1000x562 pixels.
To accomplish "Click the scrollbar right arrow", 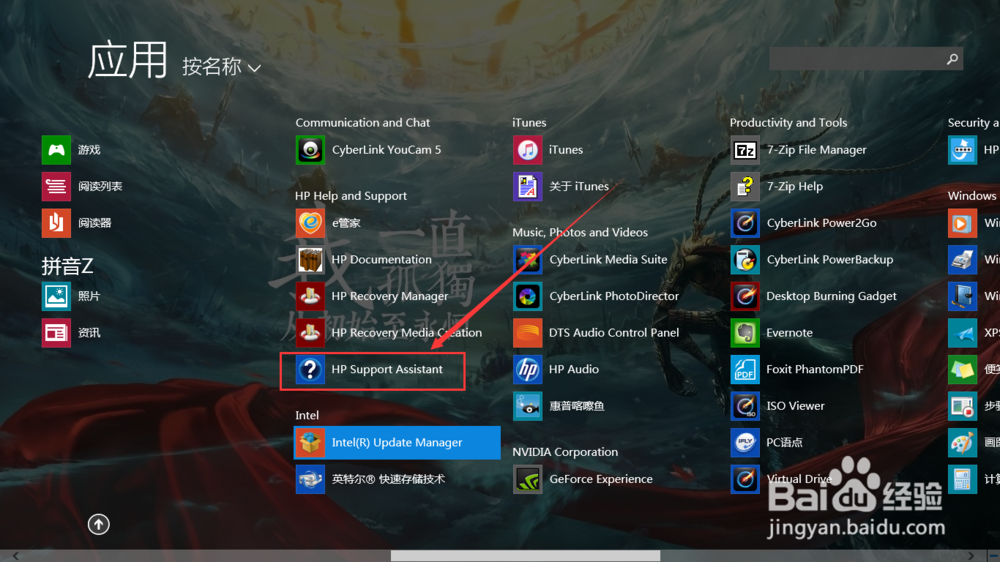I will [971, 556].
